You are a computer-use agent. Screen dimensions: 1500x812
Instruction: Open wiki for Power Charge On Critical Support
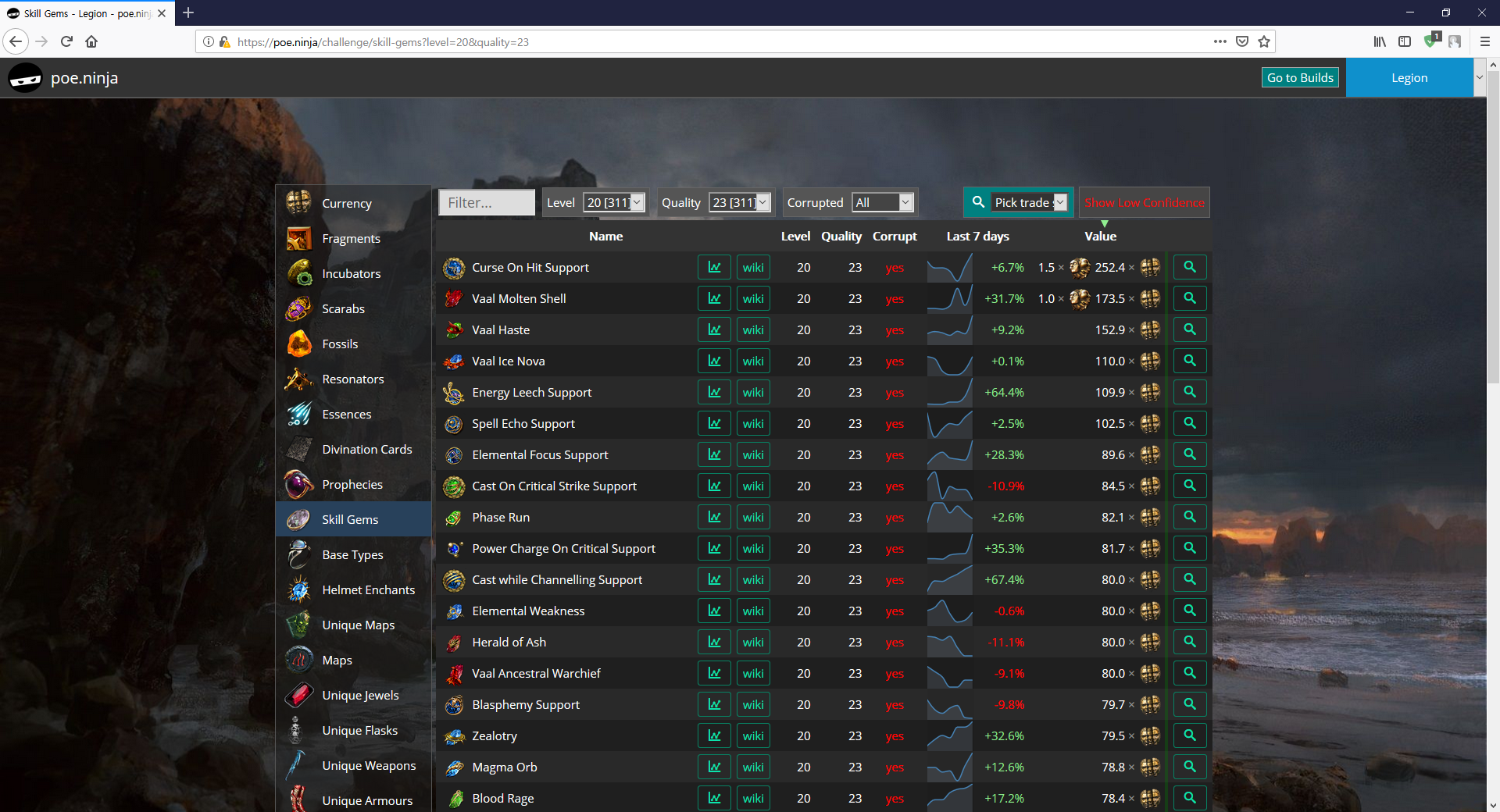(x=753, y=548)
